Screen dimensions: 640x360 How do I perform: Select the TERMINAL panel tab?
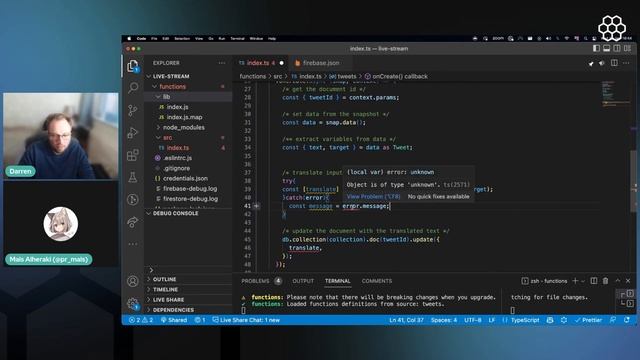(338, 281)
